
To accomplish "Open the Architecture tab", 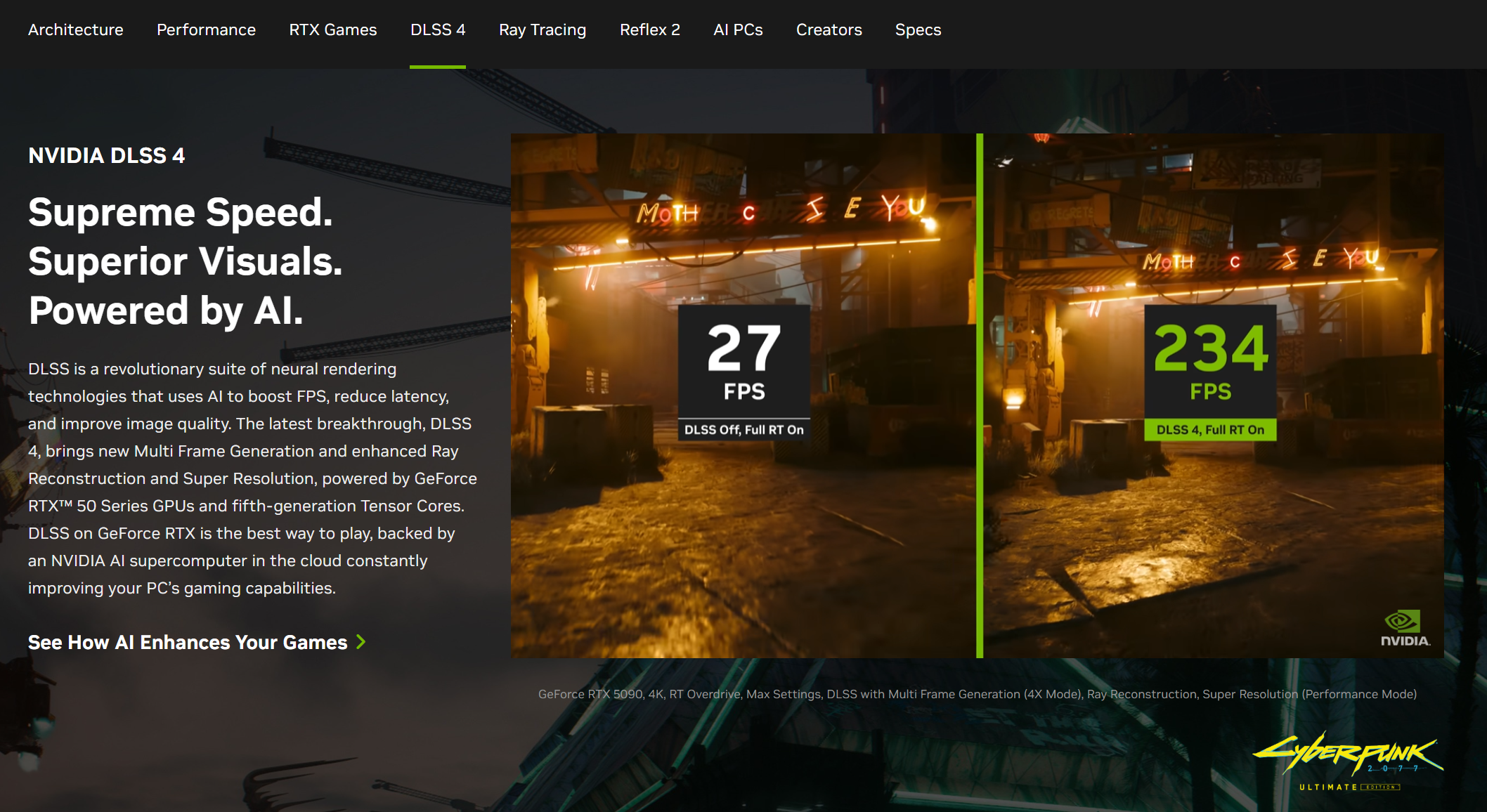I will [75, 30].
